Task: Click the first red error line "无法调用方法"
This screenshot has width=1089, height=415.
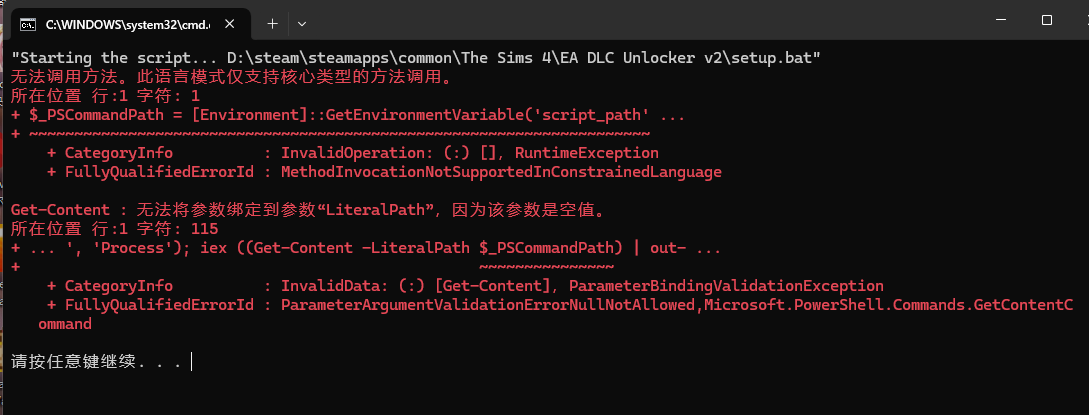Action: (x=230, y=77)
